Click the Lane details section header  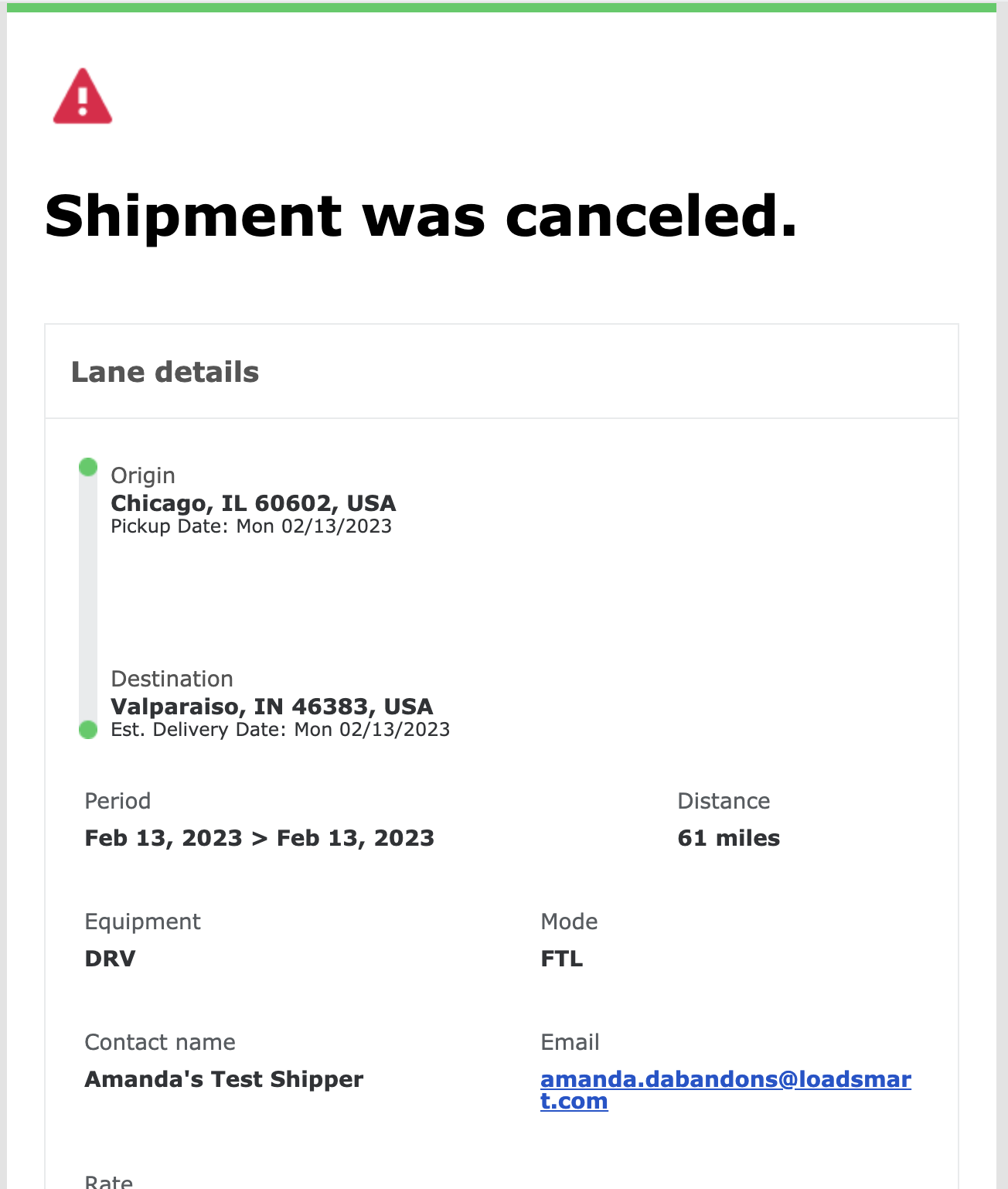click(x=165, y=372)
